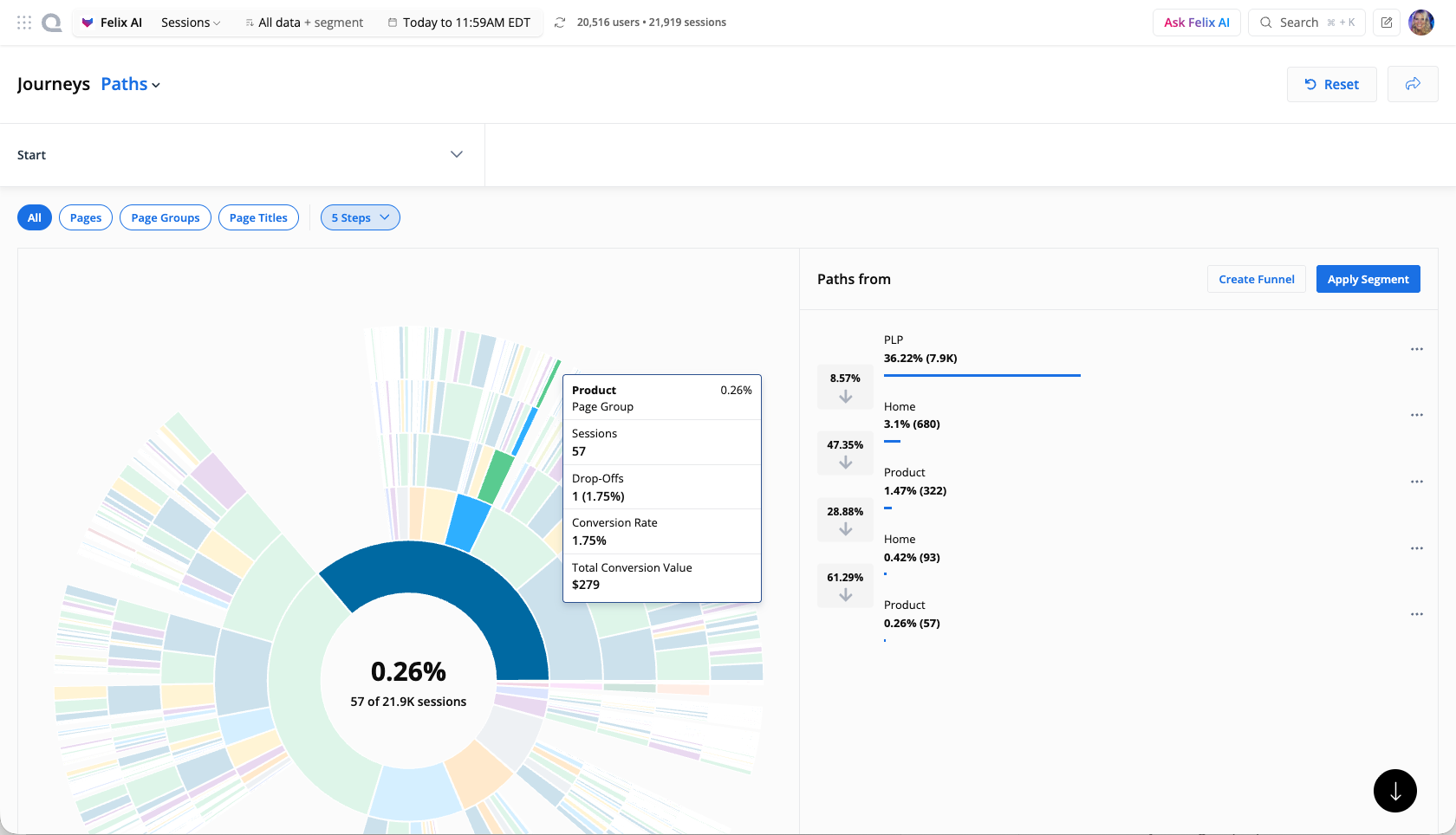
Task: Click the bright green highlighted sunburst segment
Action: pyautogui.click(x=497, y=476)
